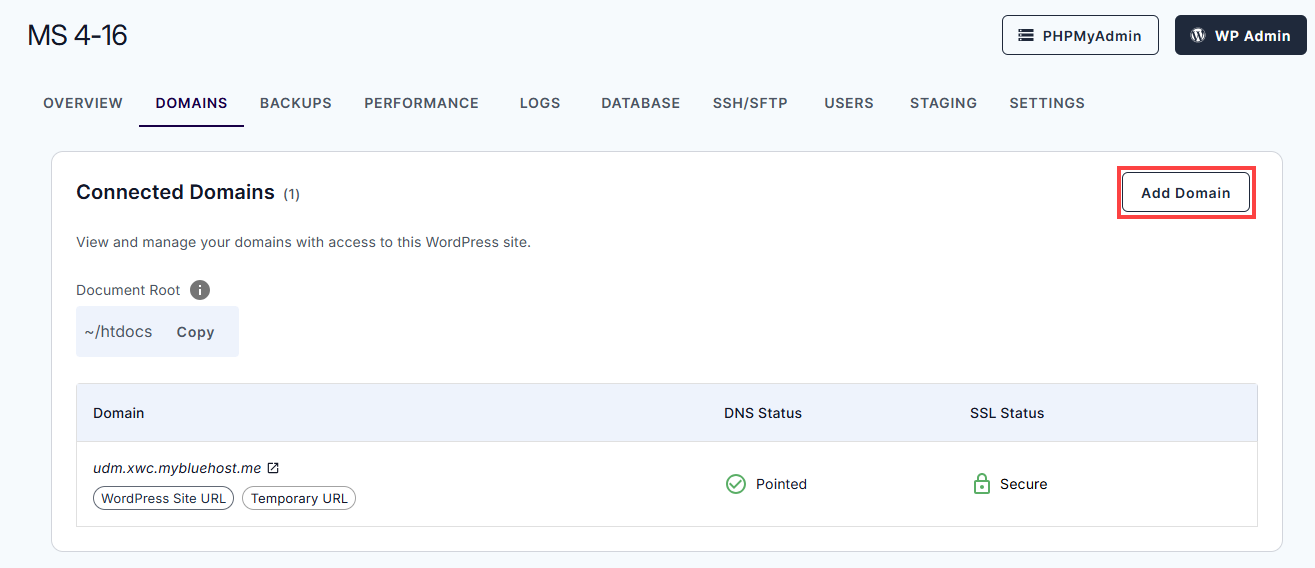Copy the ~/htdocs document root path
This screenshot has height=568, width=1315.
(x=195, y=332)
